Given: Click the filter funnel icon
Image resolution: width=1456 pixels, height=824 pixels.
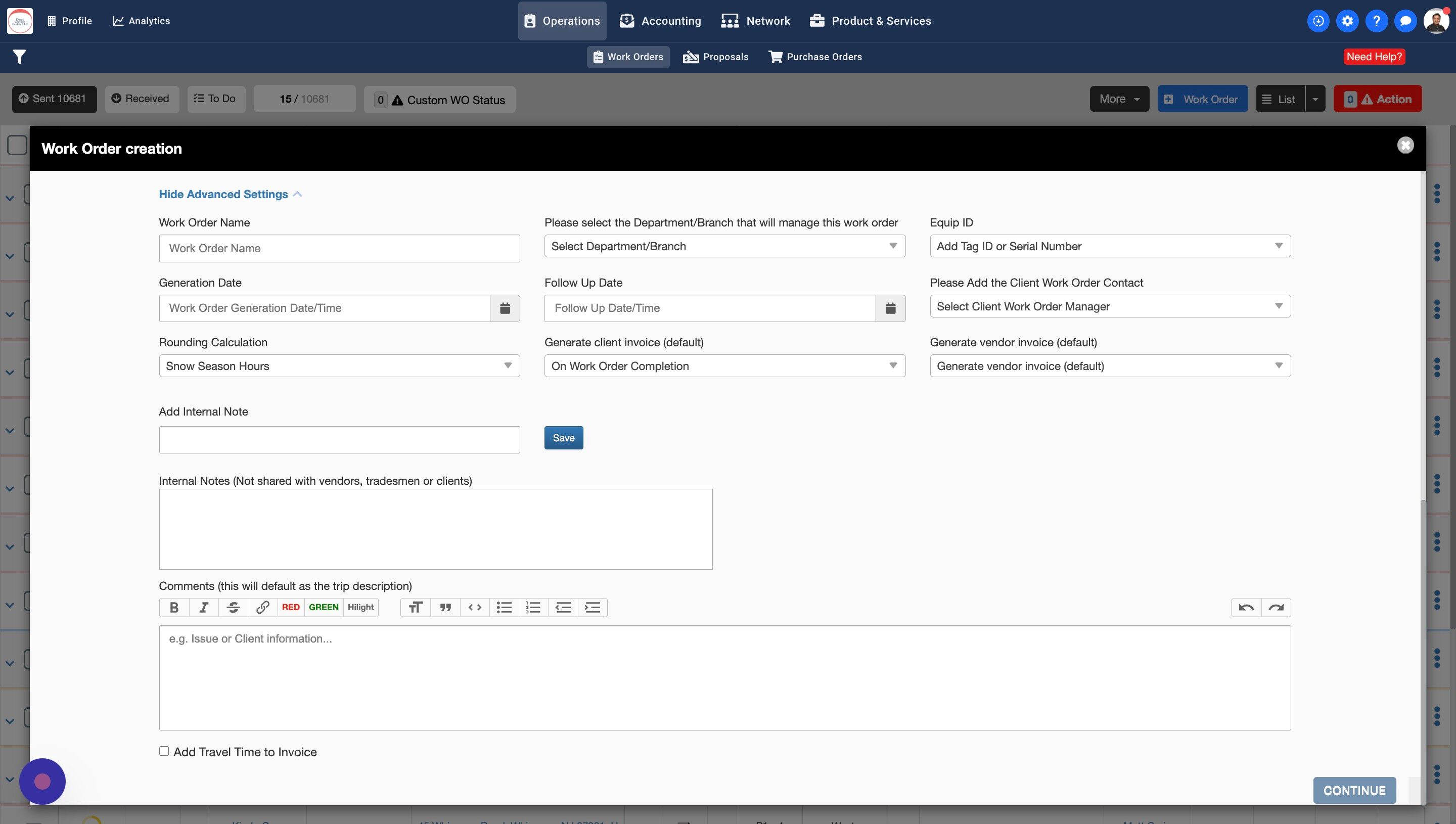Looking at the screenshot, I should [19, 57].
